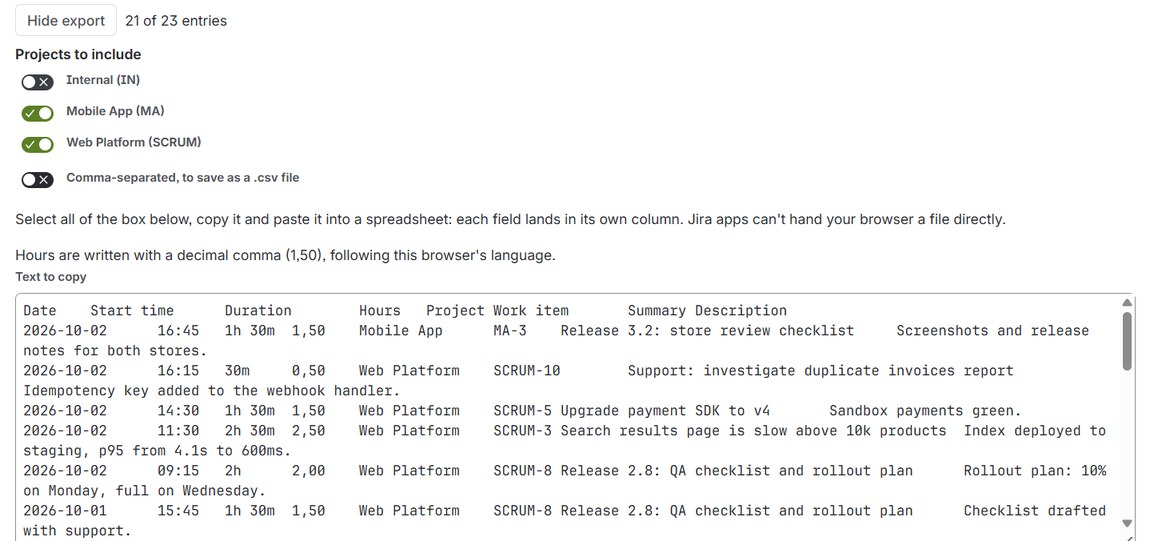Click the 'Internal (IN)' label
Image resolution: width=1150 pixels, height=541 pixels.
point(103,80)
